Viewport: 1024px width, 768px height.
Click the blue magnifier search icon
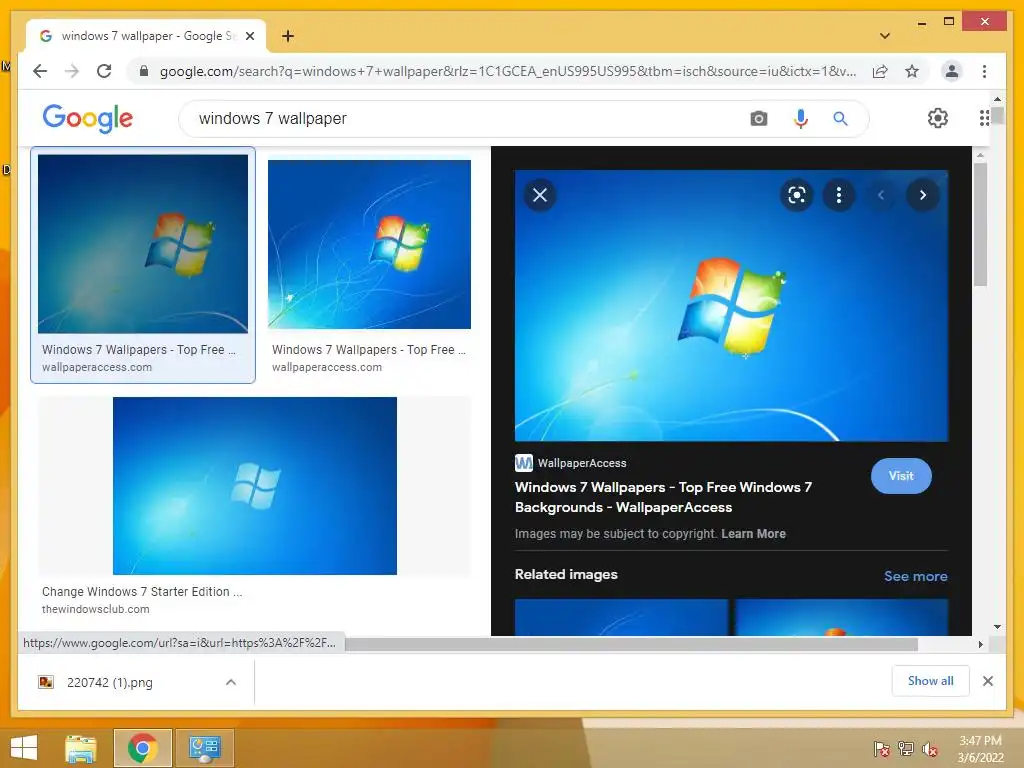[840, 118]
